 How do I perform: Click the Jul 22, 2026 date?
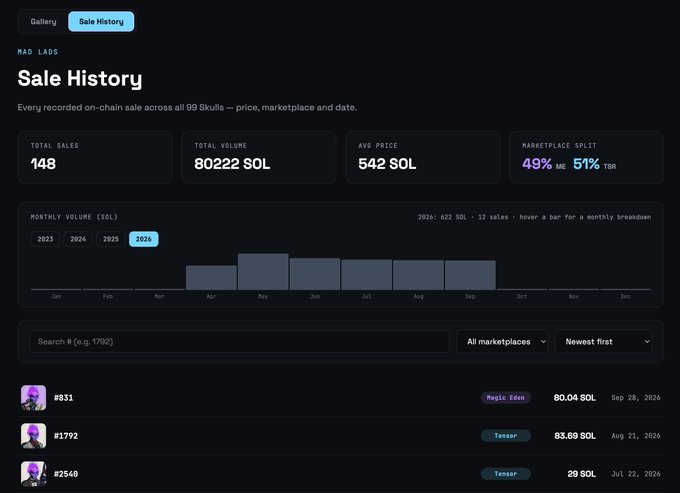point(636,474)
